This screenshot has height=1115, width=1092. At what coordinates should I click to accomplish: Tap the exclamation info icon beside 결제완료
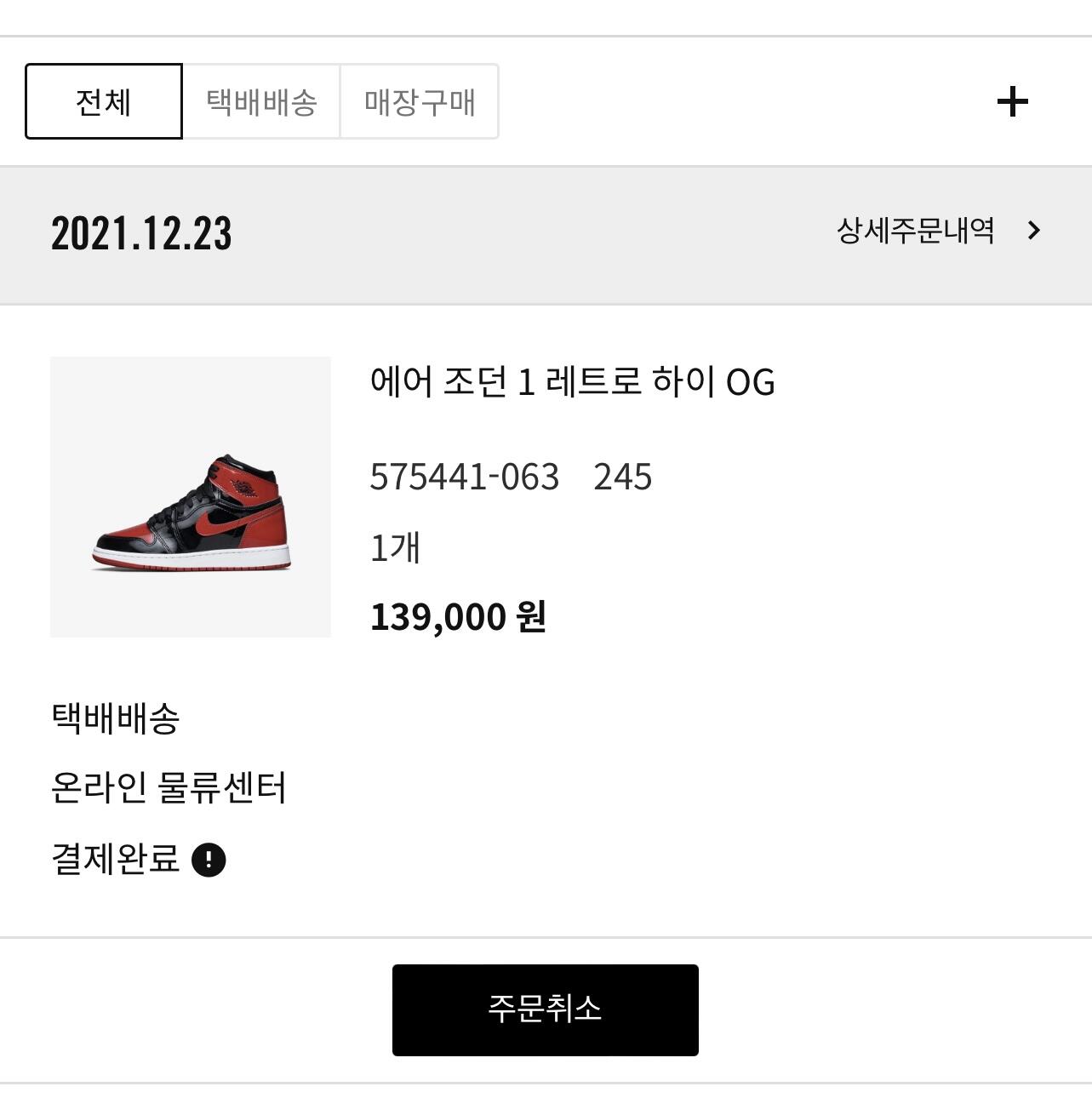[x=209, y=860]
